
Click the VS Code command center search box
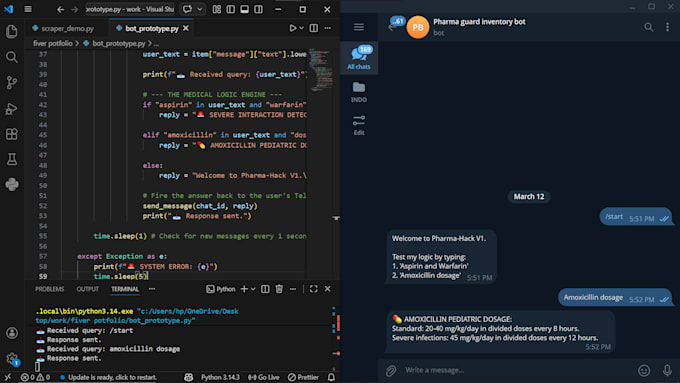click(x=129, y=9)
